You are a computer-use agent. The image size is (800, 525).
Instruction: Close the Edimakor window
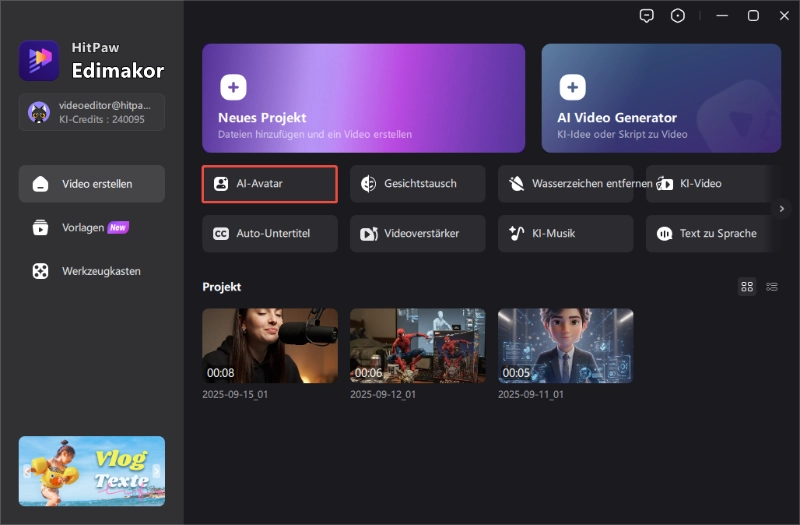point(784,16)
